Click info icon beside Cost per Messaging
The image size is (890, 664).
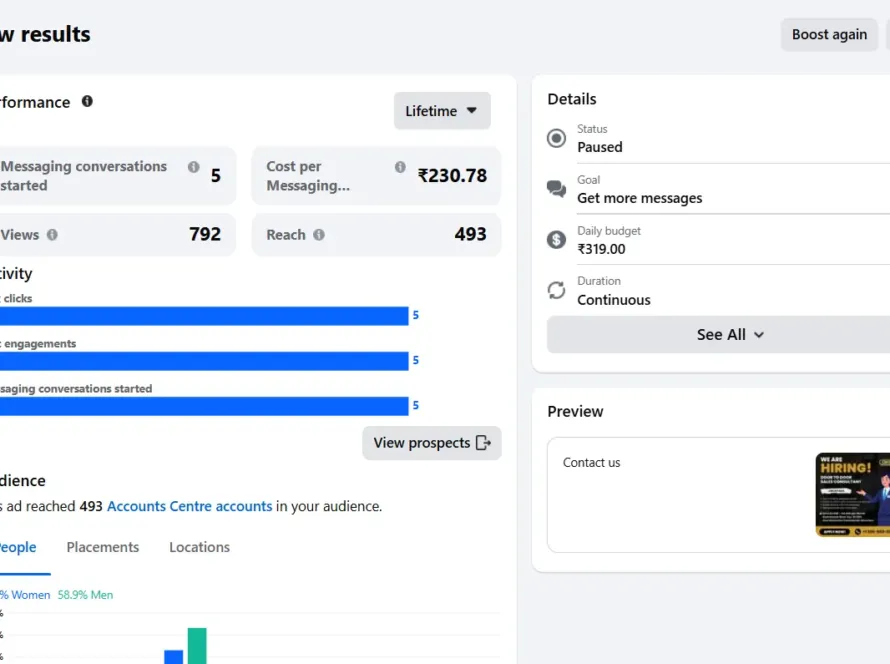click(400, 167)
